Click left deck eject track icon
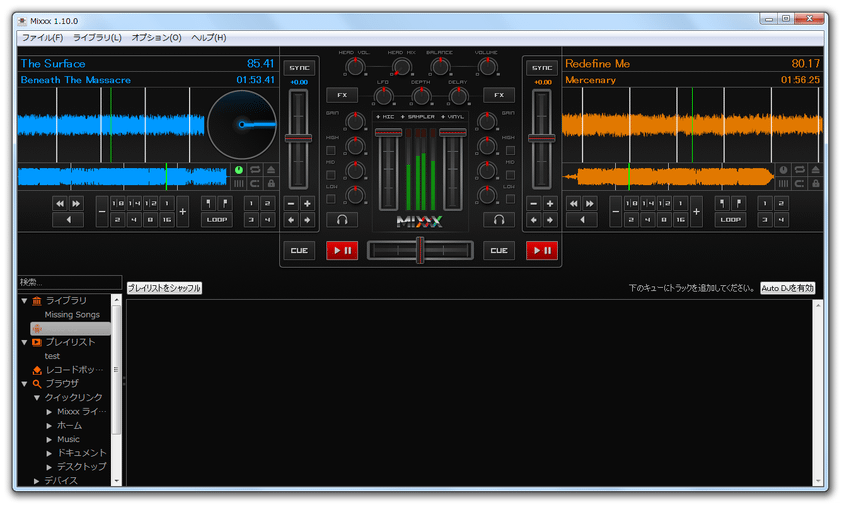 271,170
